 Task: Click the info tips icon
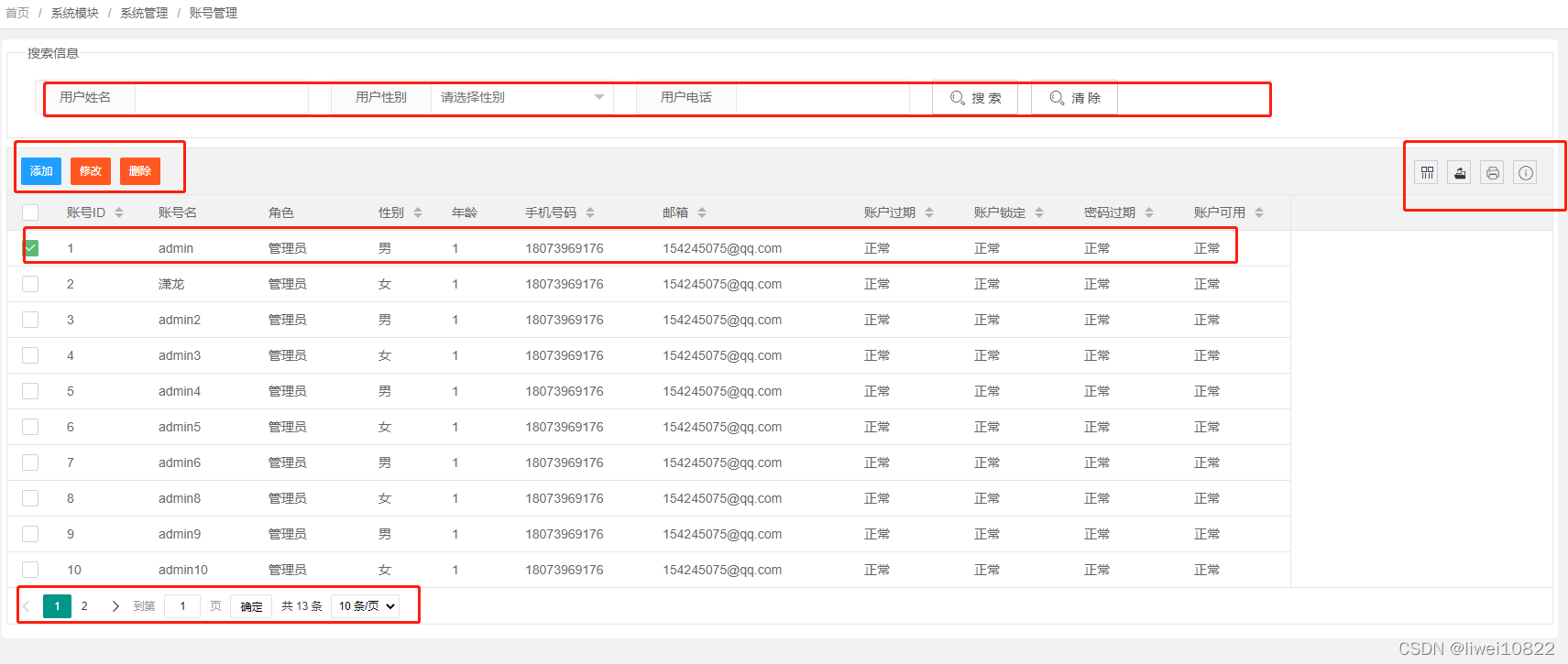[1526, 172]
